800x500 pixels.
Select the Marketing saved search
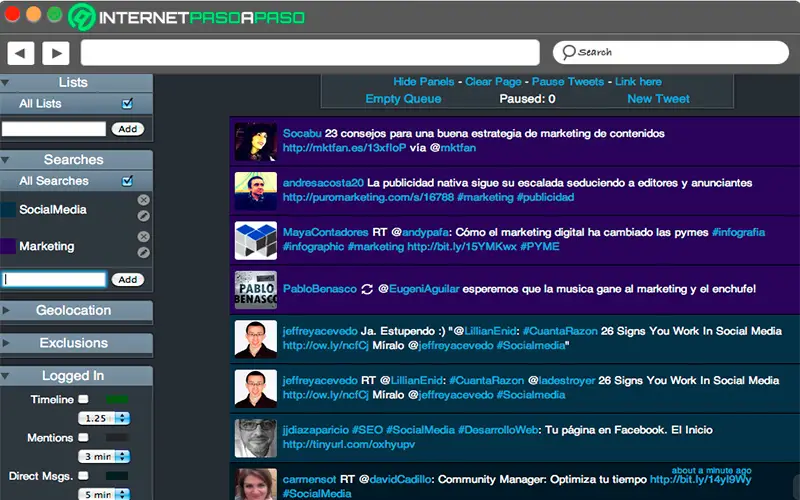[x=46, y=246]
